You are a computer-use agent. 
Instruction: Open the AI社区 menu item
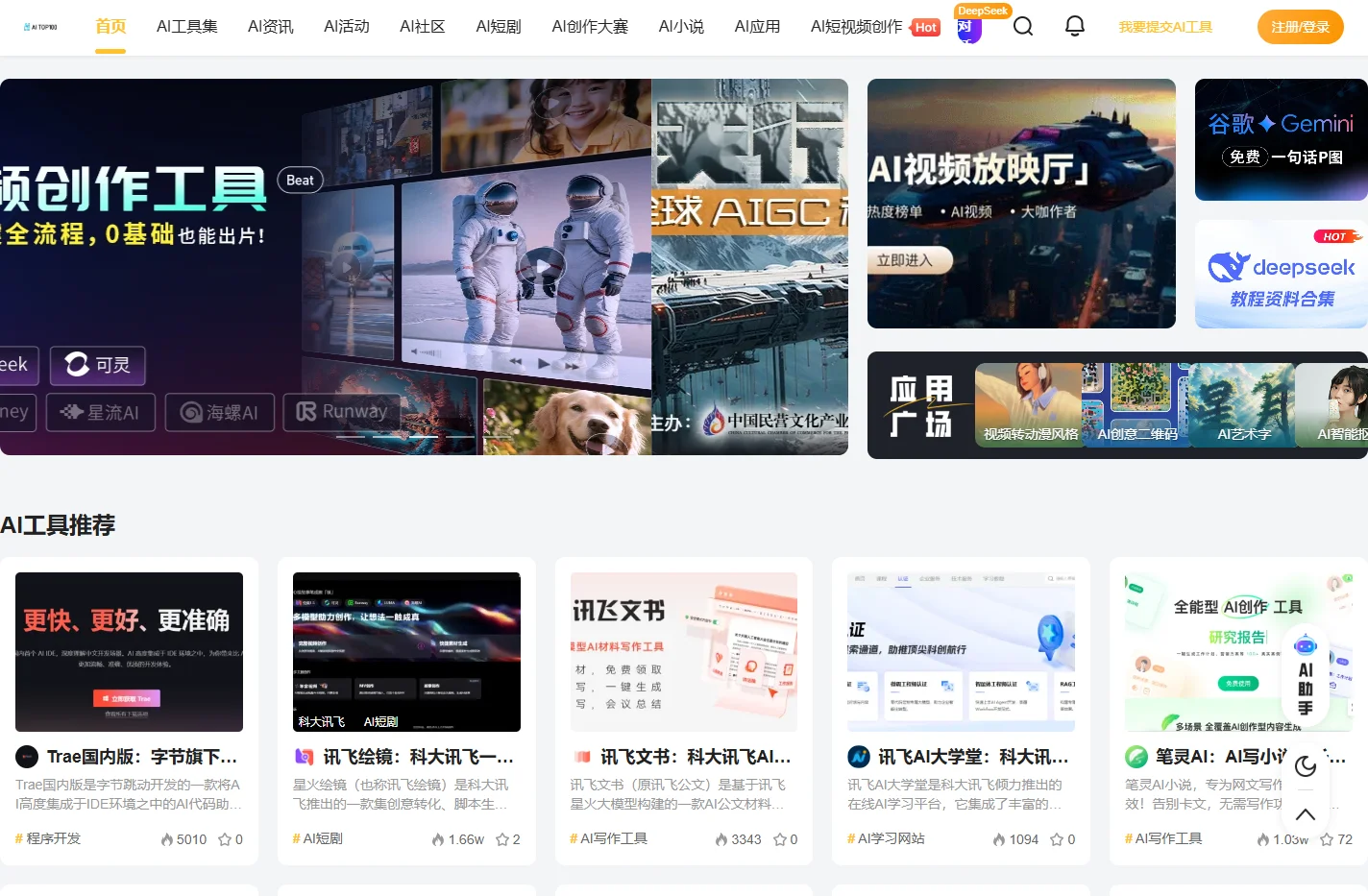[x=423, y=26]
